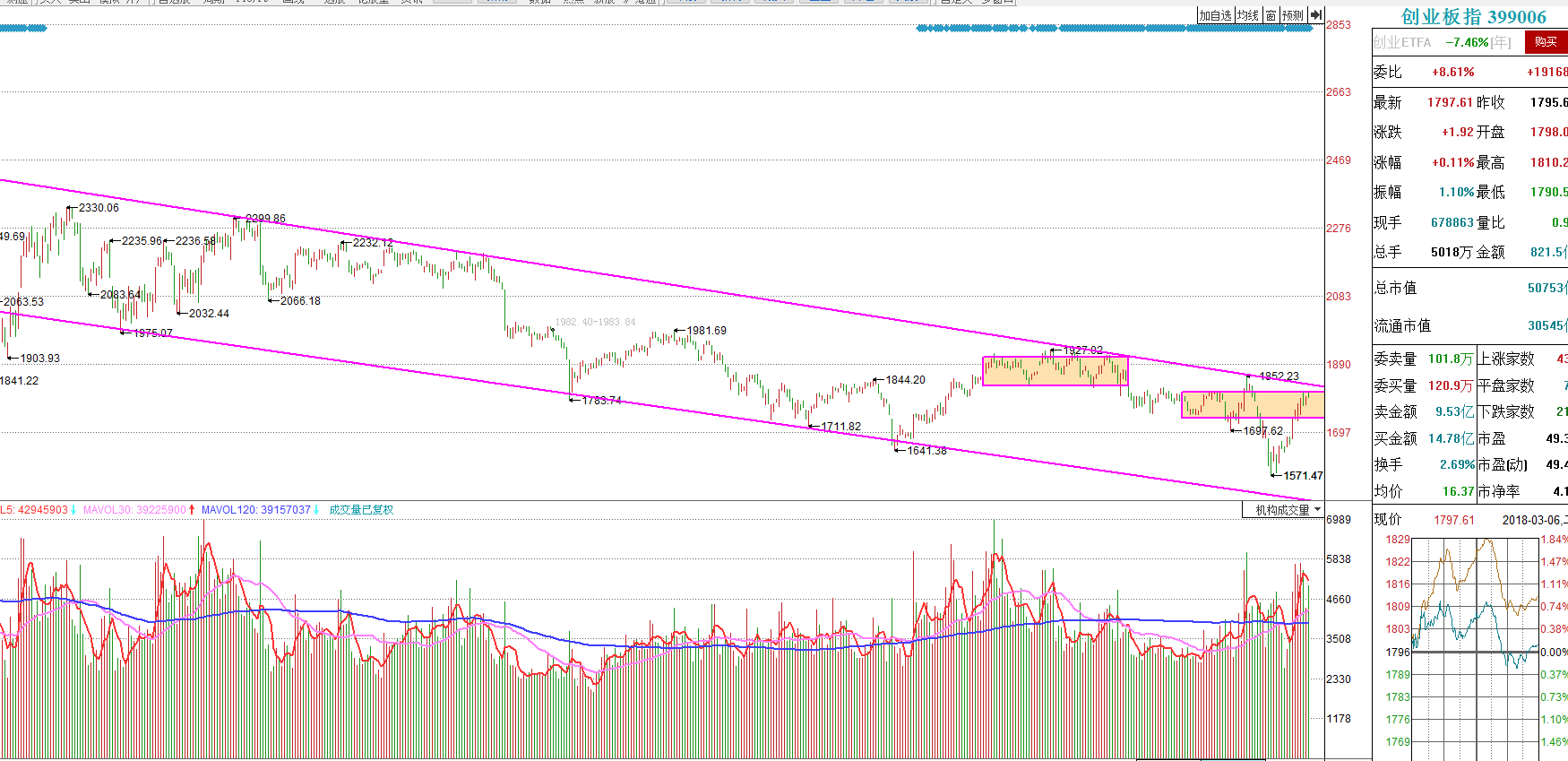The height and width of the screenshot is (761, 1568).
Task: Click the 2018-03-06 date label
Action: tap(1532, 520)
